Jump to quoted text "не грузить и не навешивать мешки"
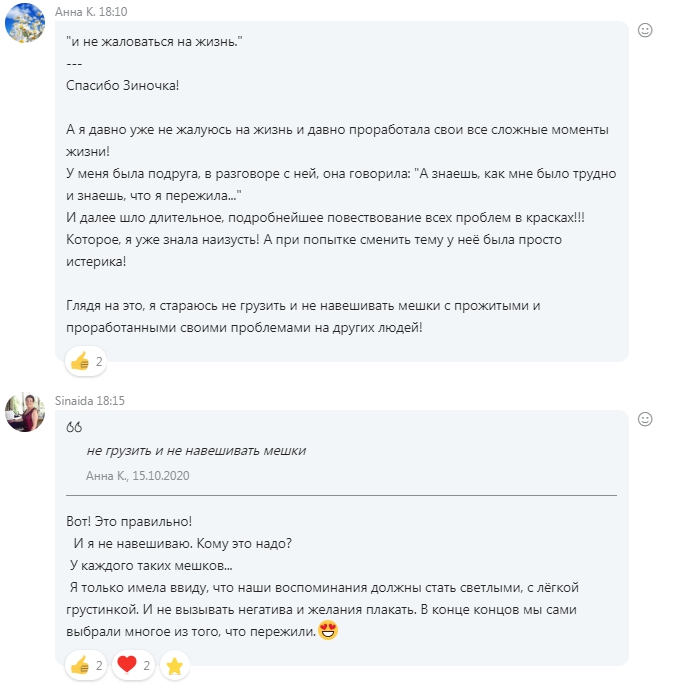This screenshot has width=693, height=693. 196,450
